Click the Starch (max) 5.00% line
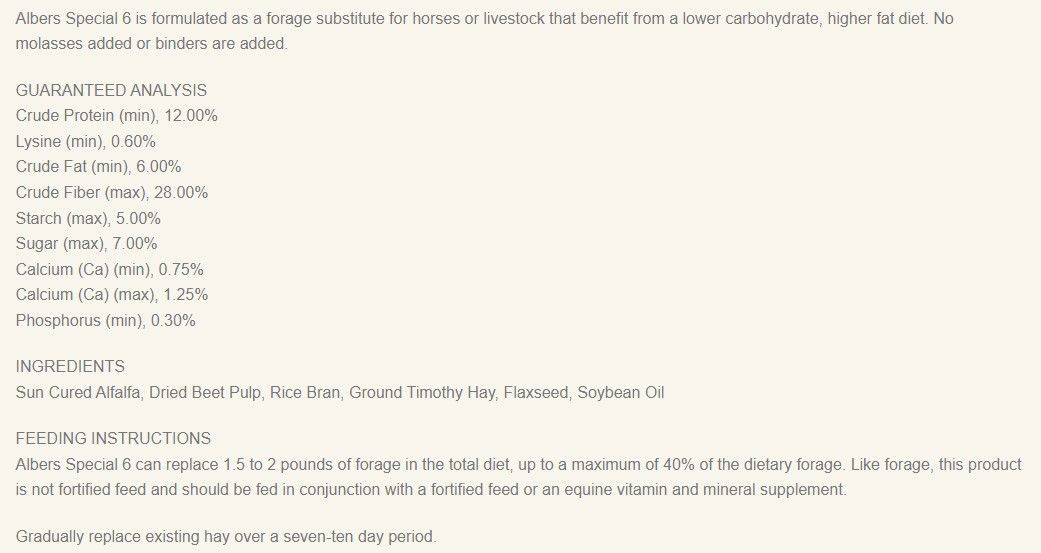Image resolution: width=1041 pixels, height=553 pixels. pos(88,218)
